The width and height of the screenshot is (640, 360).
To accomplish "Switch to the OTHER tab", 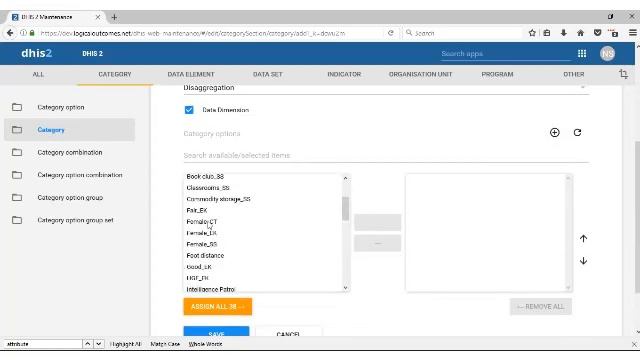I will coord(573,74).
